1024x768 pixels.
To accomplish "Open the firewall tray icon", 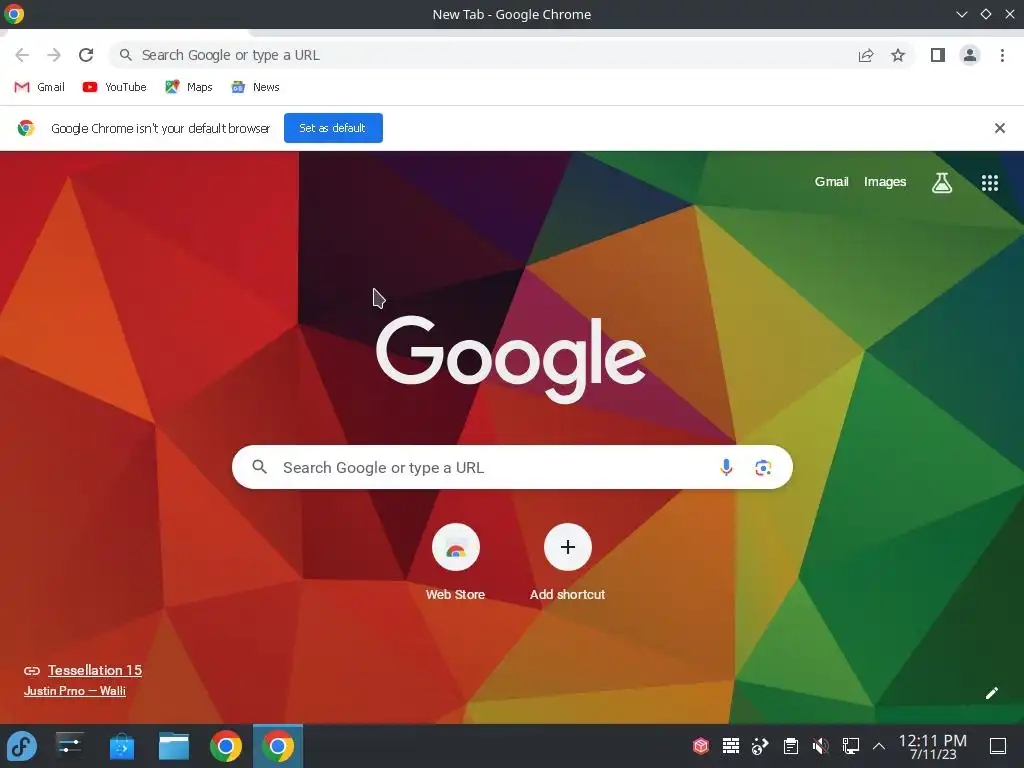I will [x=731, y=746].
